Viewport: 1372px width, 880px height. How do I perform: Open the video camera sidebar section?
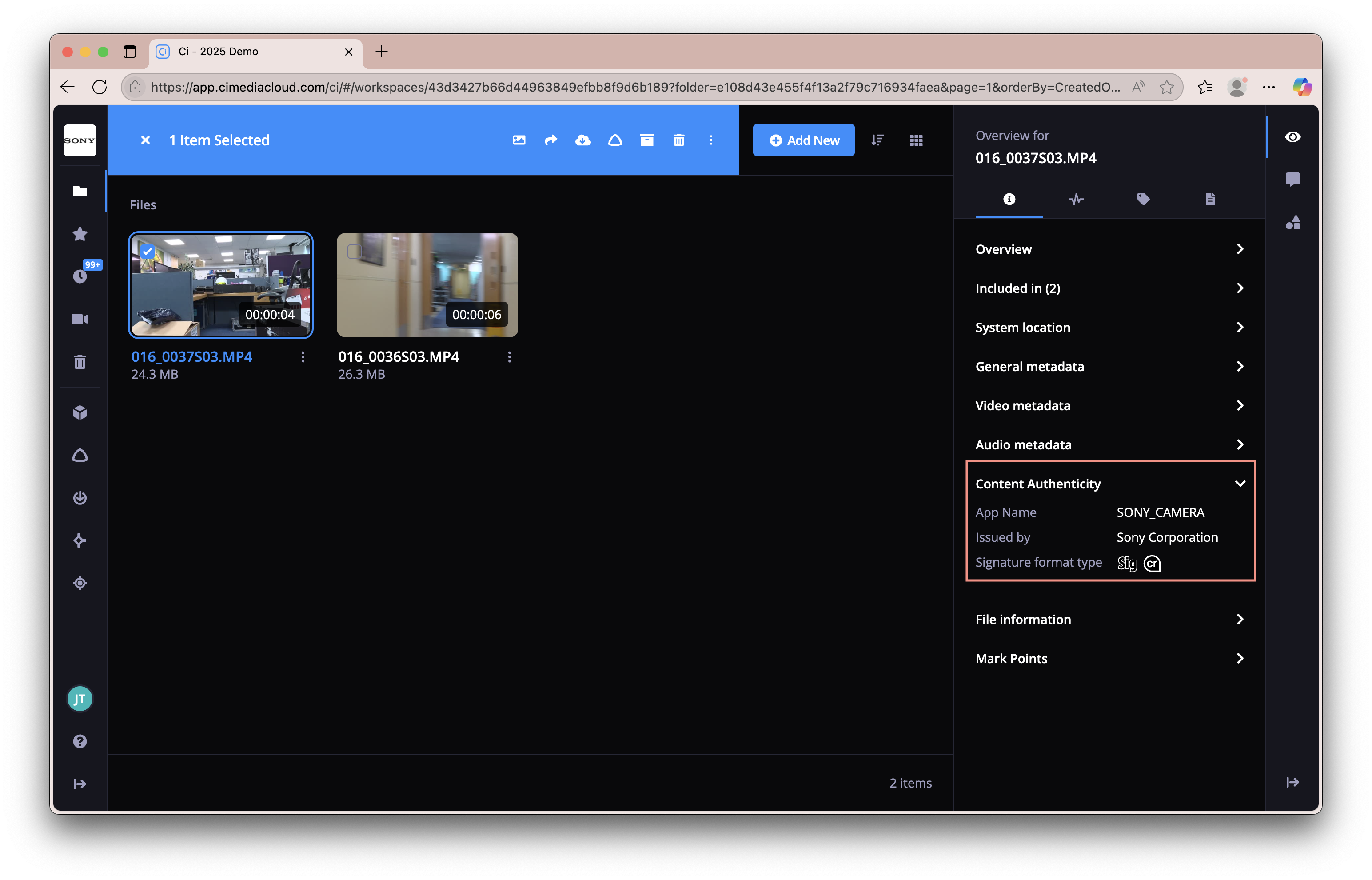click(80, 319)
